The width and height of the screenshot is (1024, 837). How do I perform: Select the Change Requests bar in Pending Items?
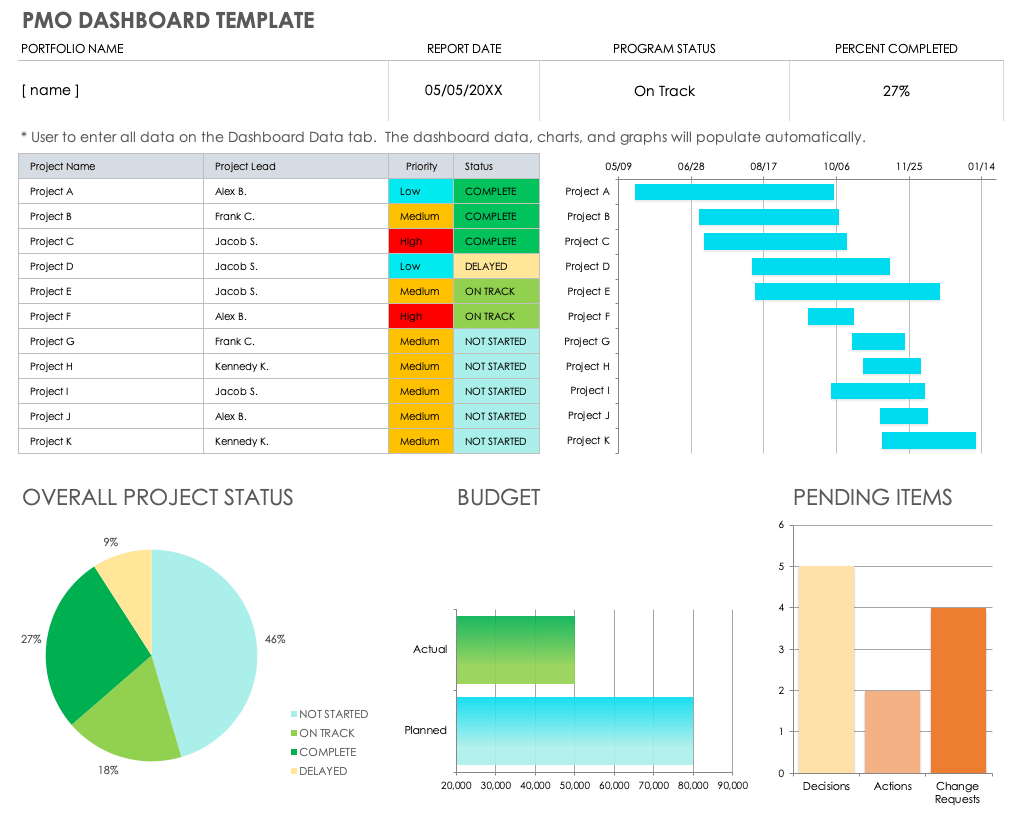click(x=958, y=690)
